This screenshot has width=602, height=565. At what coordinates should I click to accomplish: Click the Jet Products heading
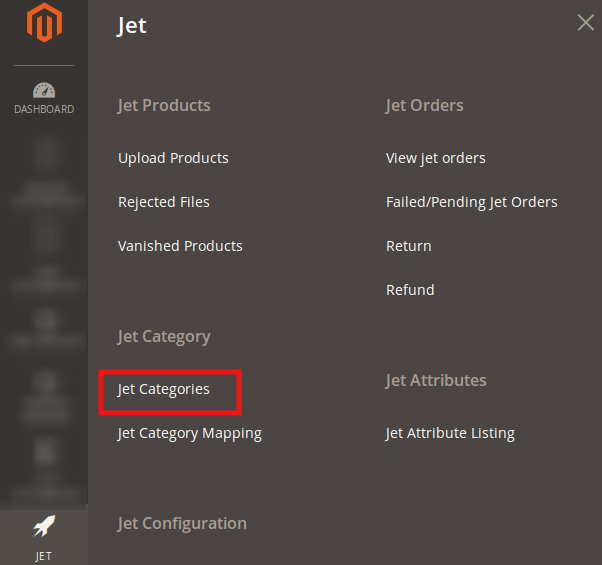click(x=164, y=106)
